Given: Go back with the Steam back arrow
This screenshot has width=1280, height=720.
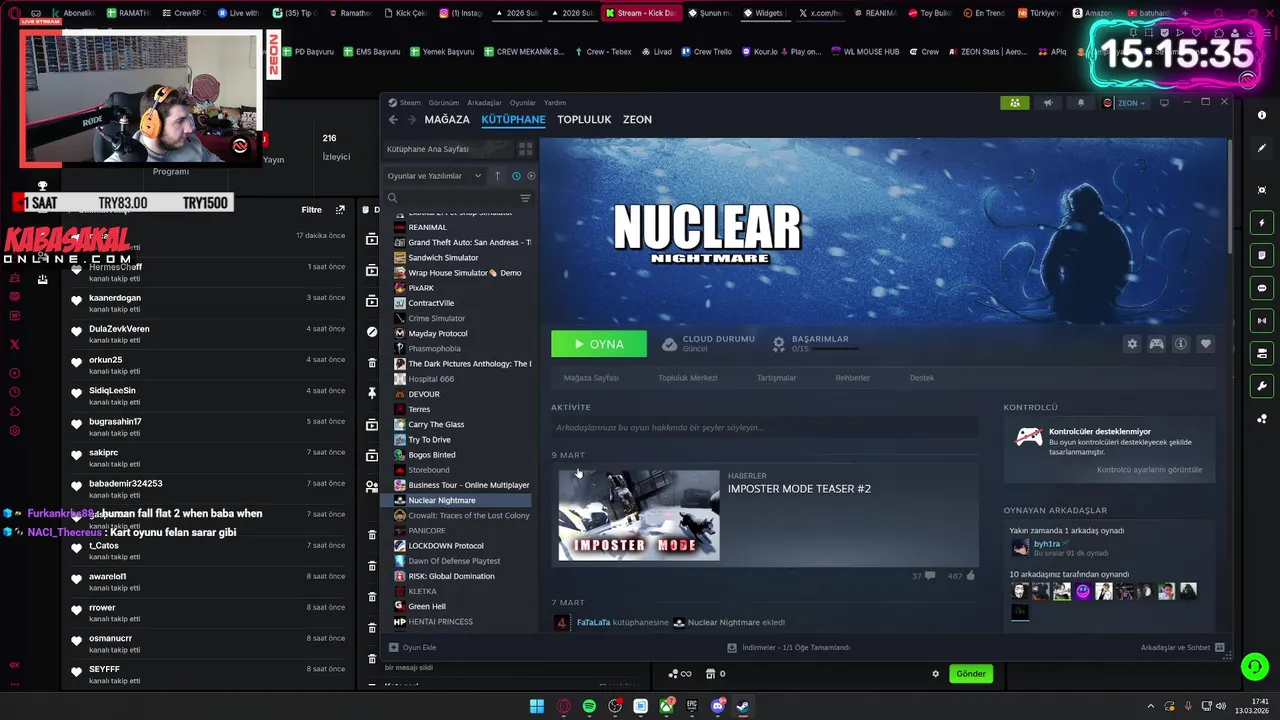Looking at the screenshot, I should pos(393,119).
